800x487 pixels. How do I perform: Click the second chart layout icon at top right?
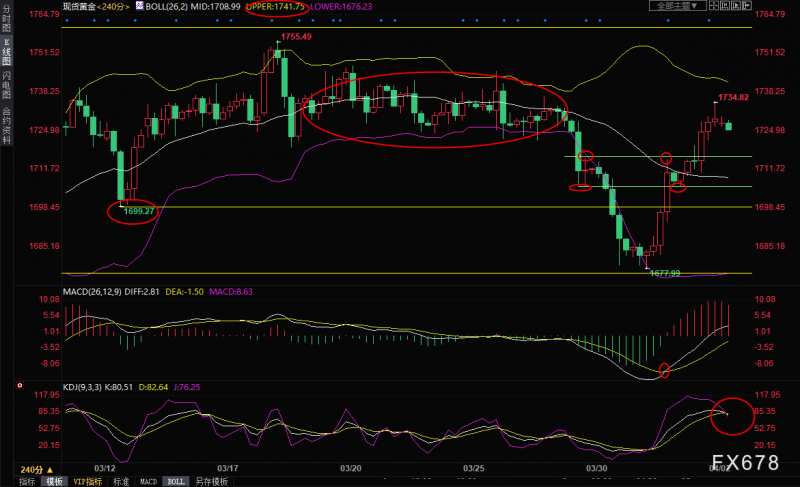click(x=725, y=6)
